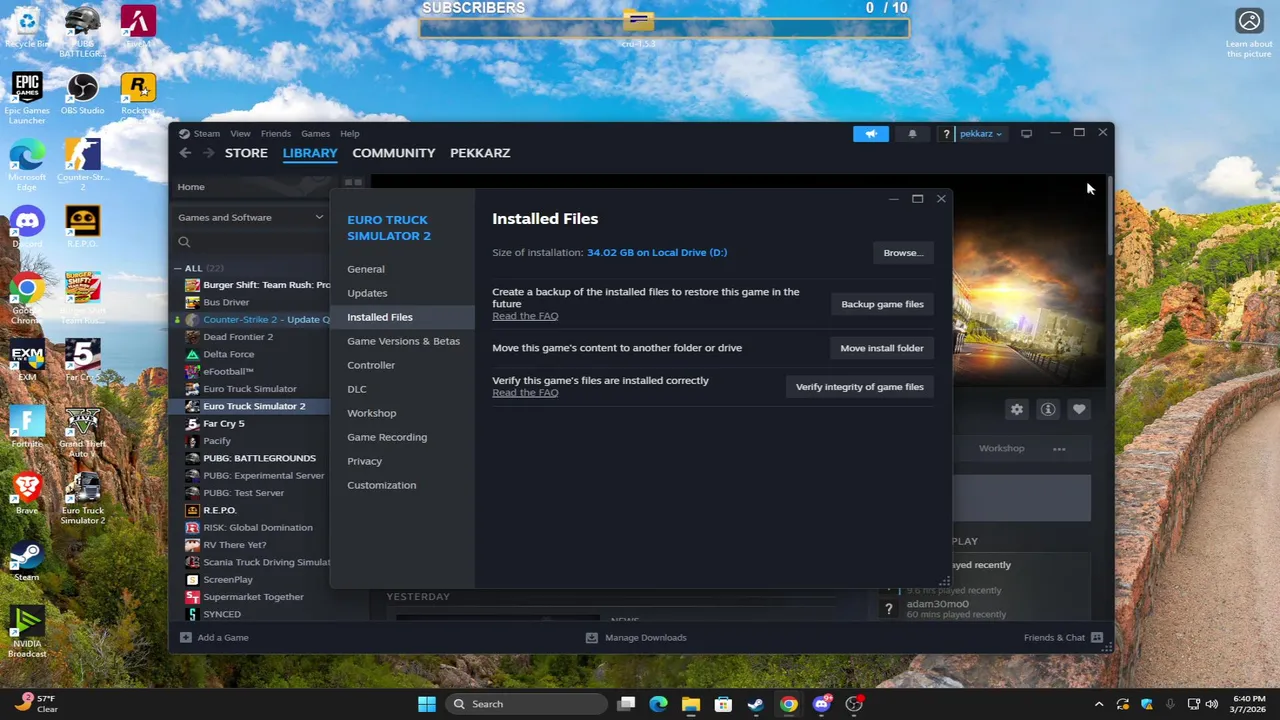Click Verify integrity of game files
The width and height of the screenshot is (1280, 720).
(x=859, y=387)
